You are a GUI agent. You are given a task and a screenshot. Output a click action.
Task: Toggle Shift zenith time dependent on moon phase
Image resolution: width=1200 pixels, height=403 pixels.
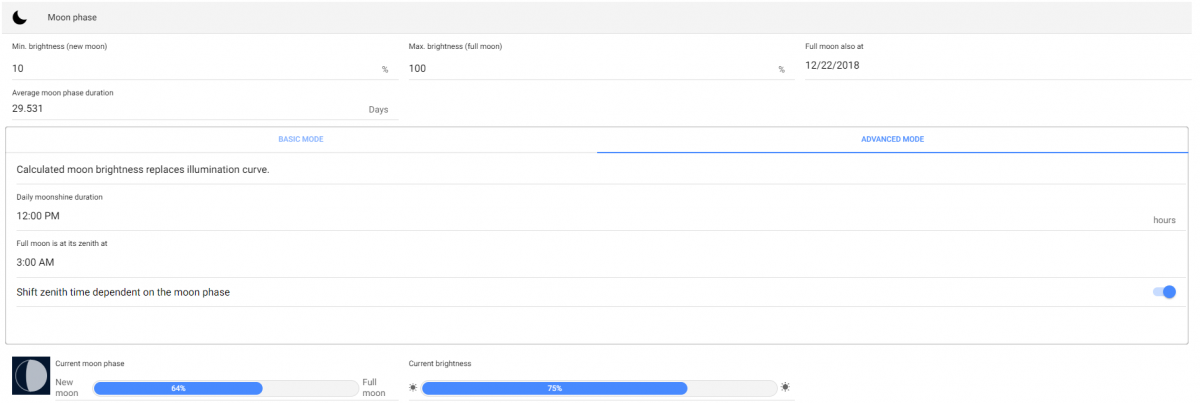click(x=1164, y=292)
